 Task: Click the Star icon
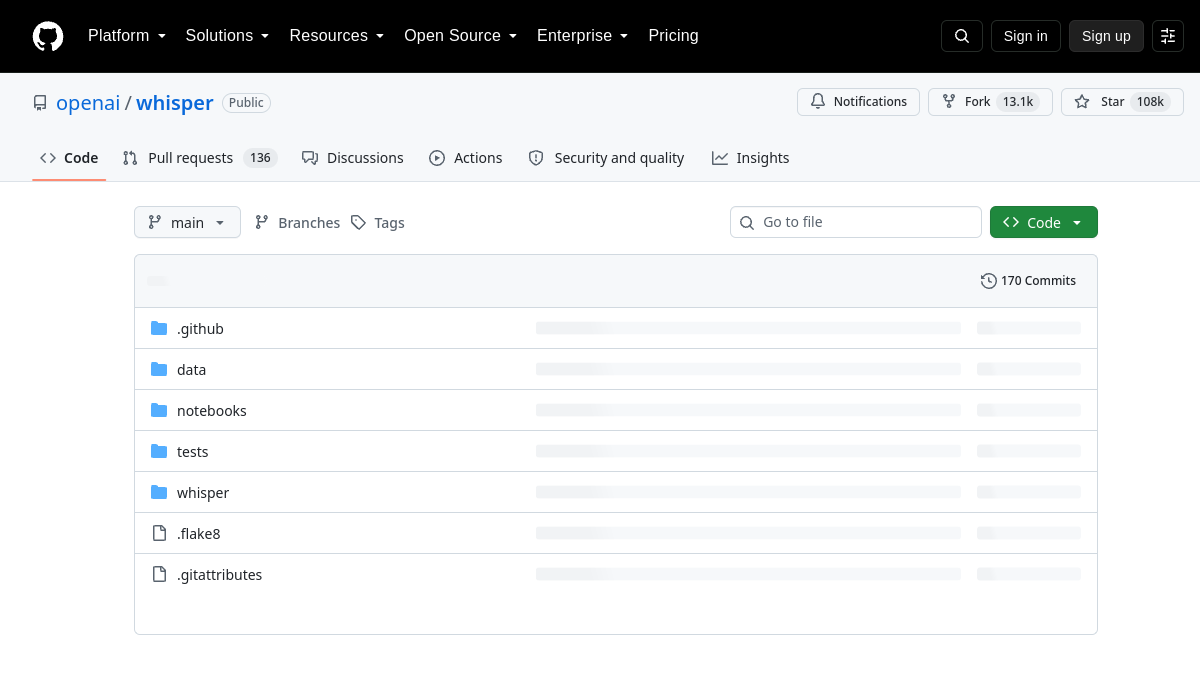point(1082,102)
